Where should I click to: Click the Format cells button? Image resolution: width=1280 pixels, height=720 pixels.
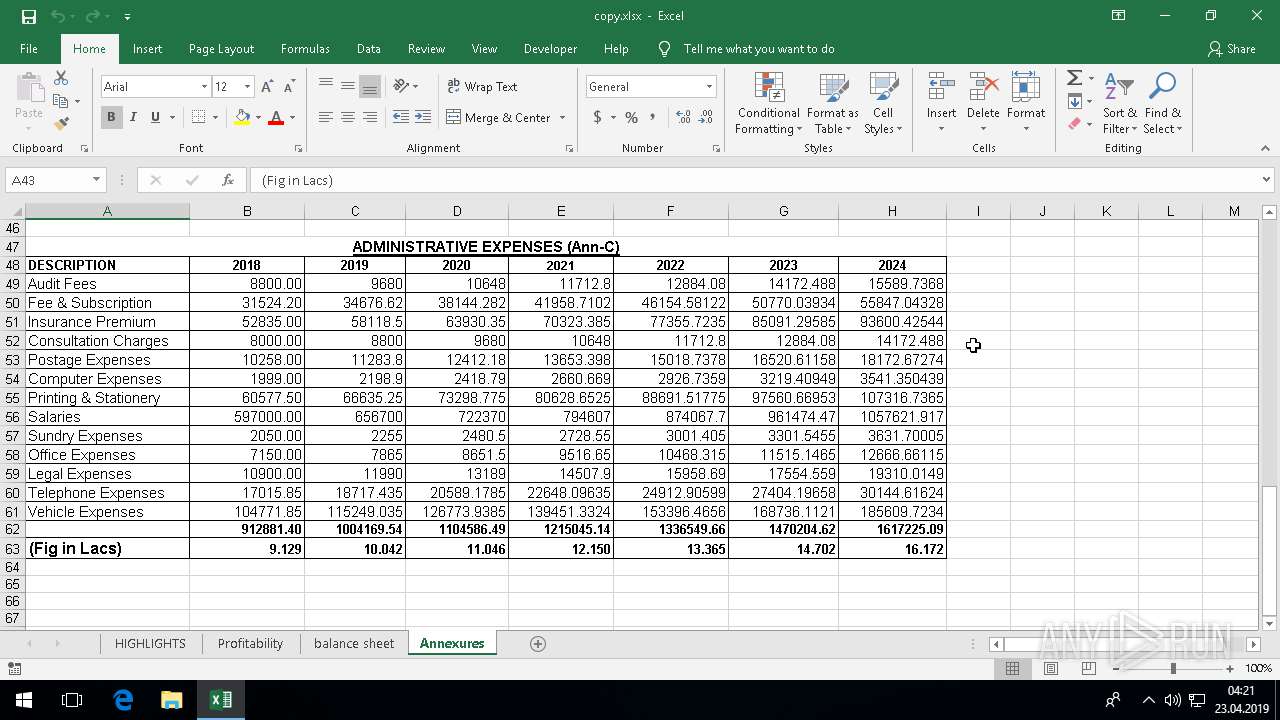tap(1026, 102)
